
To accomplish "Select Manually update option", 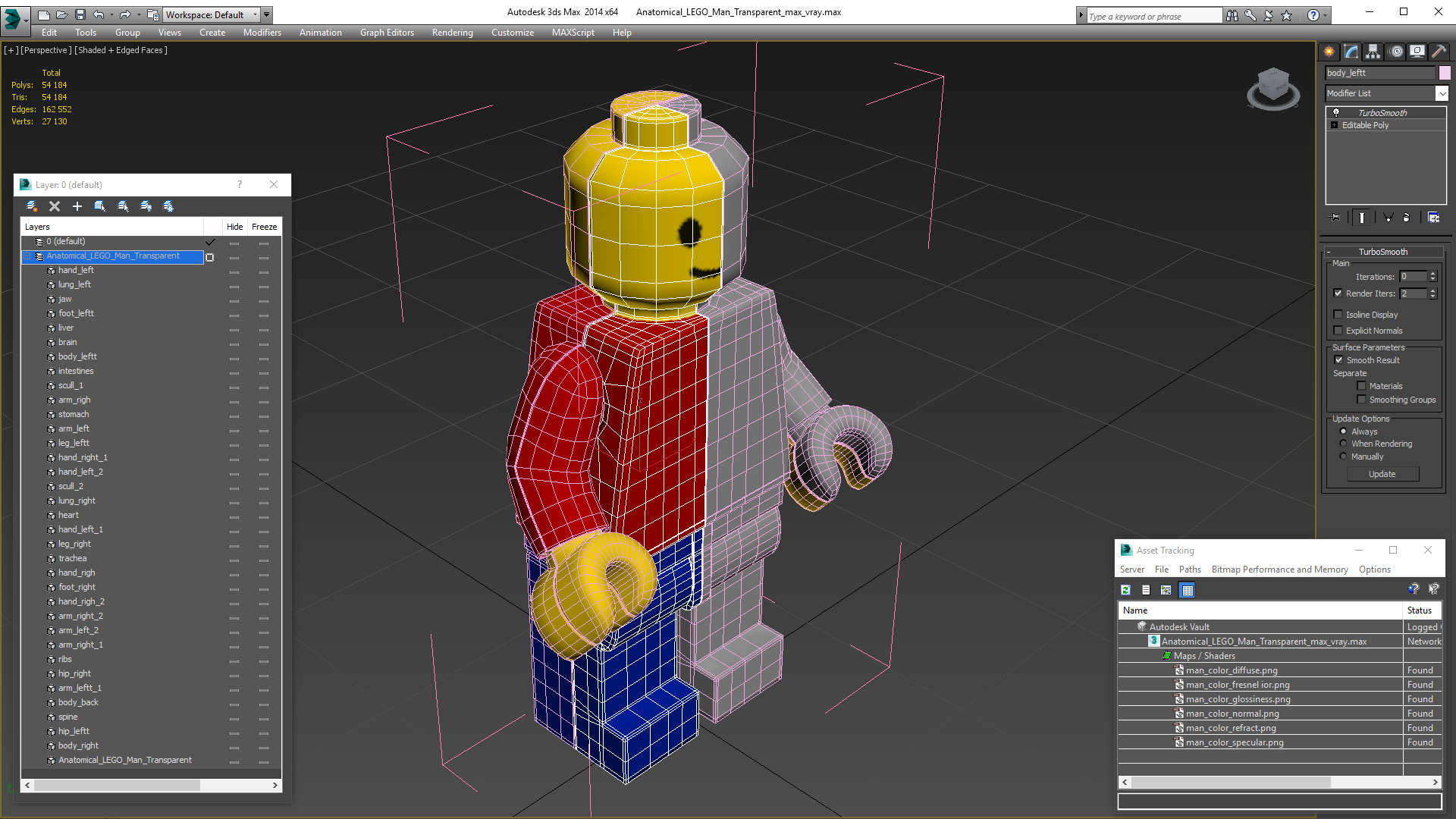I will pos(1343,457).
